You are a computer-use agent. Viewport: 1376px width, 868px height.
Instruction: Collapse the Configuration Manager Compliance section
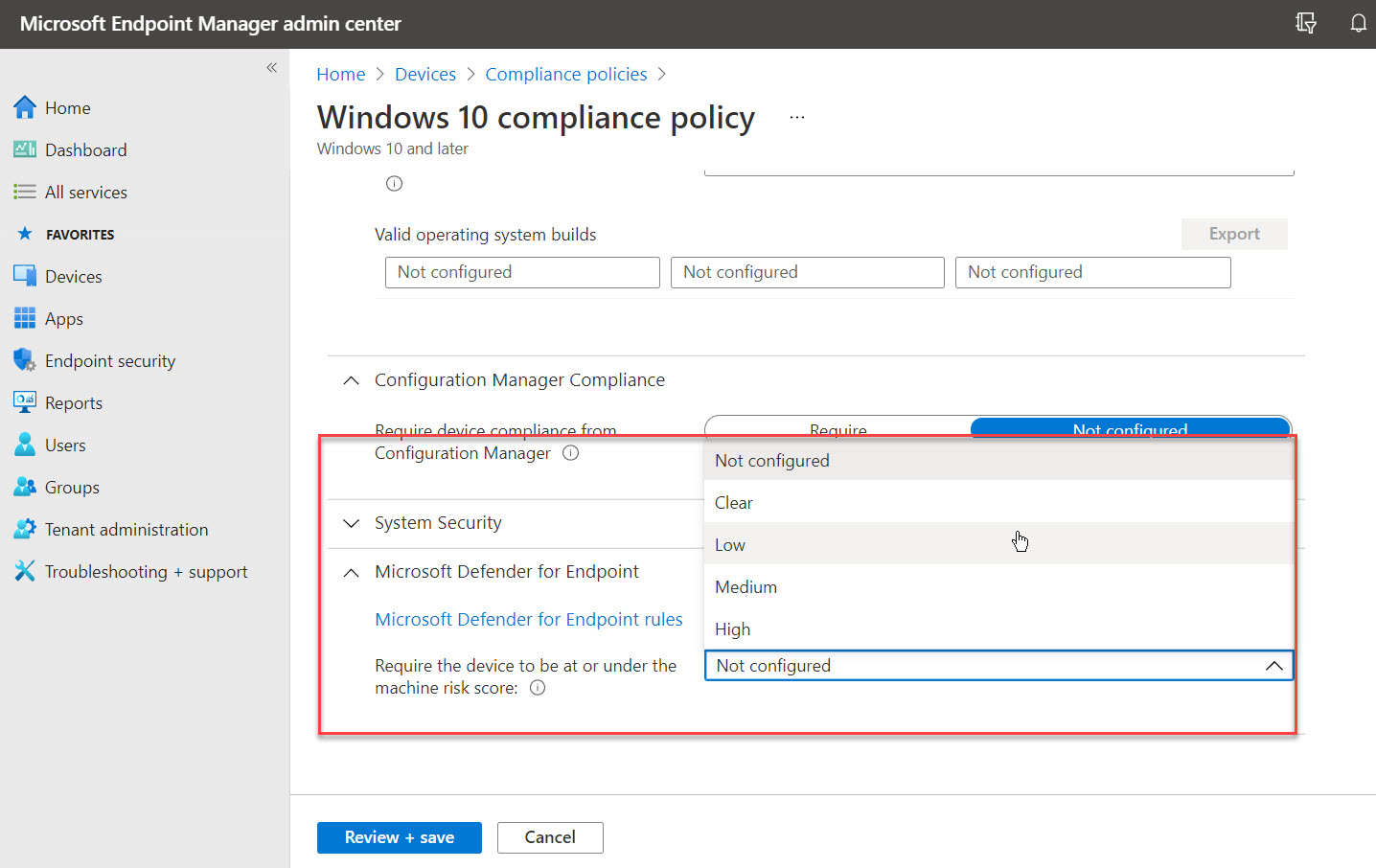point(352,380)
